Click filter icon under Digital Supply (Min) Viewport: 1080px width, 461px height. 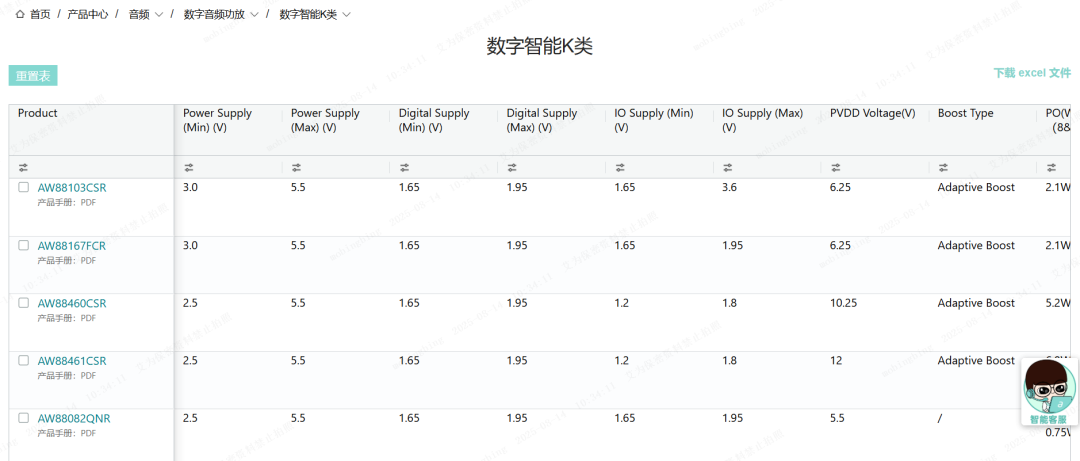pos(404,168)
